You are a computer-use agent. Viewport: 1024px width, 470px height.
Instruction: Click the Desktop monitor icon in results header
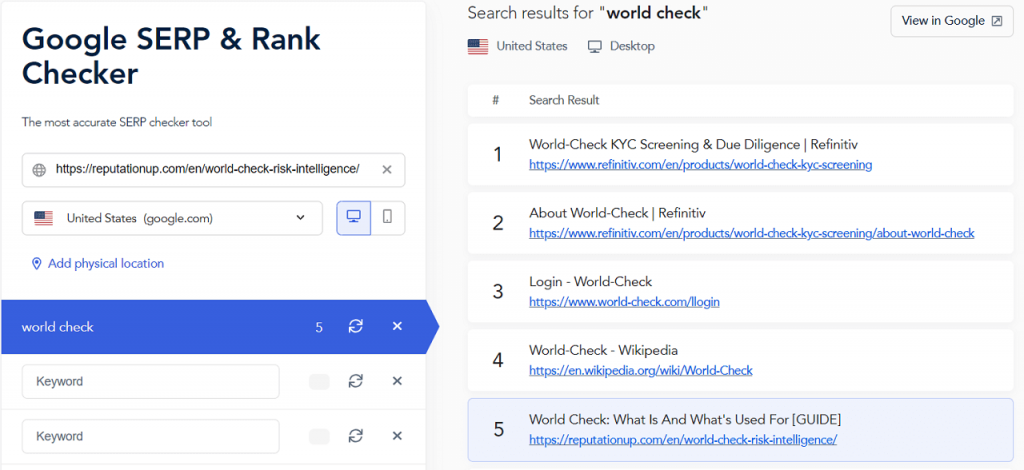[x=594, y=46]
